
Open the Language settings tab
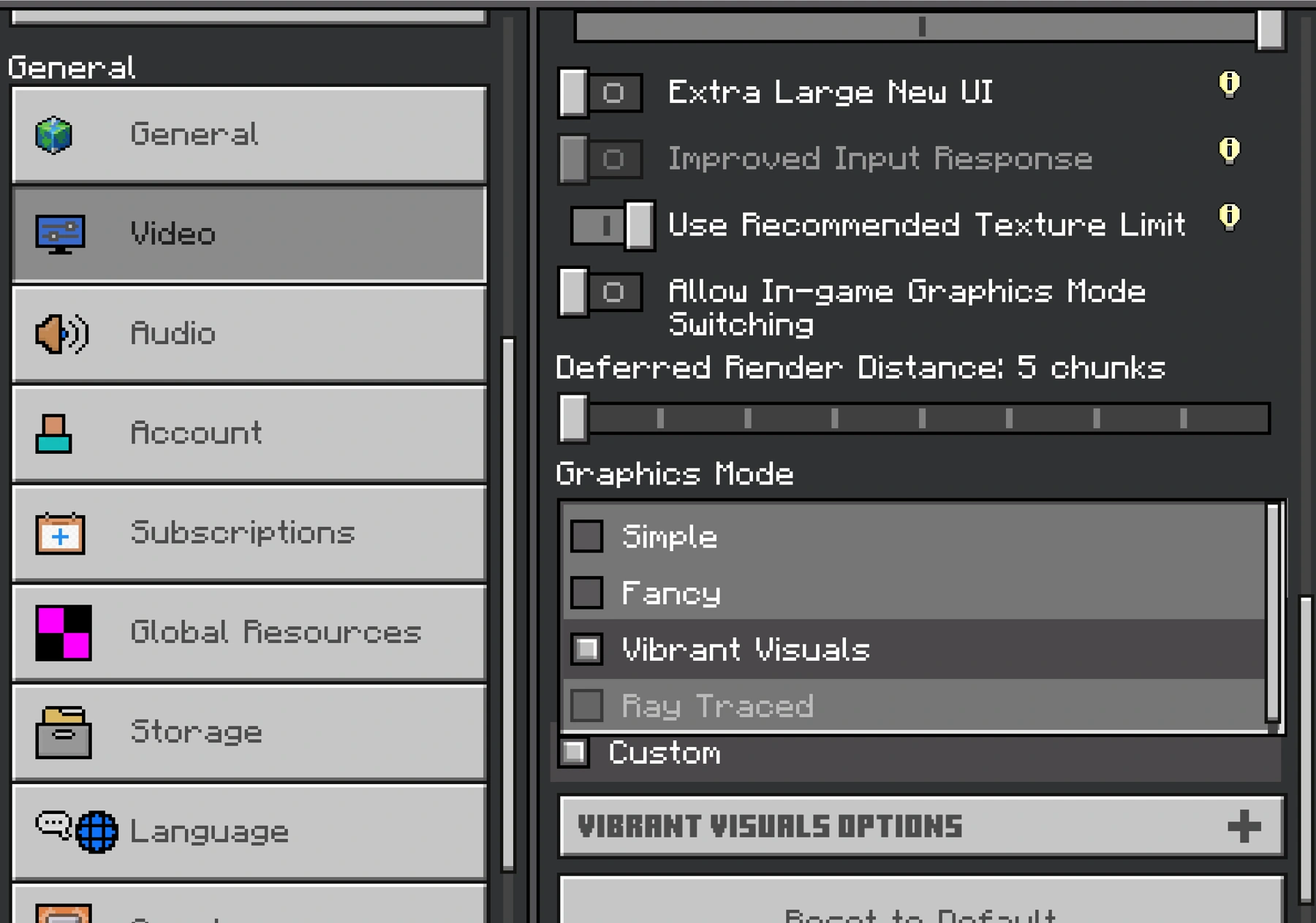tap(249, 832)
